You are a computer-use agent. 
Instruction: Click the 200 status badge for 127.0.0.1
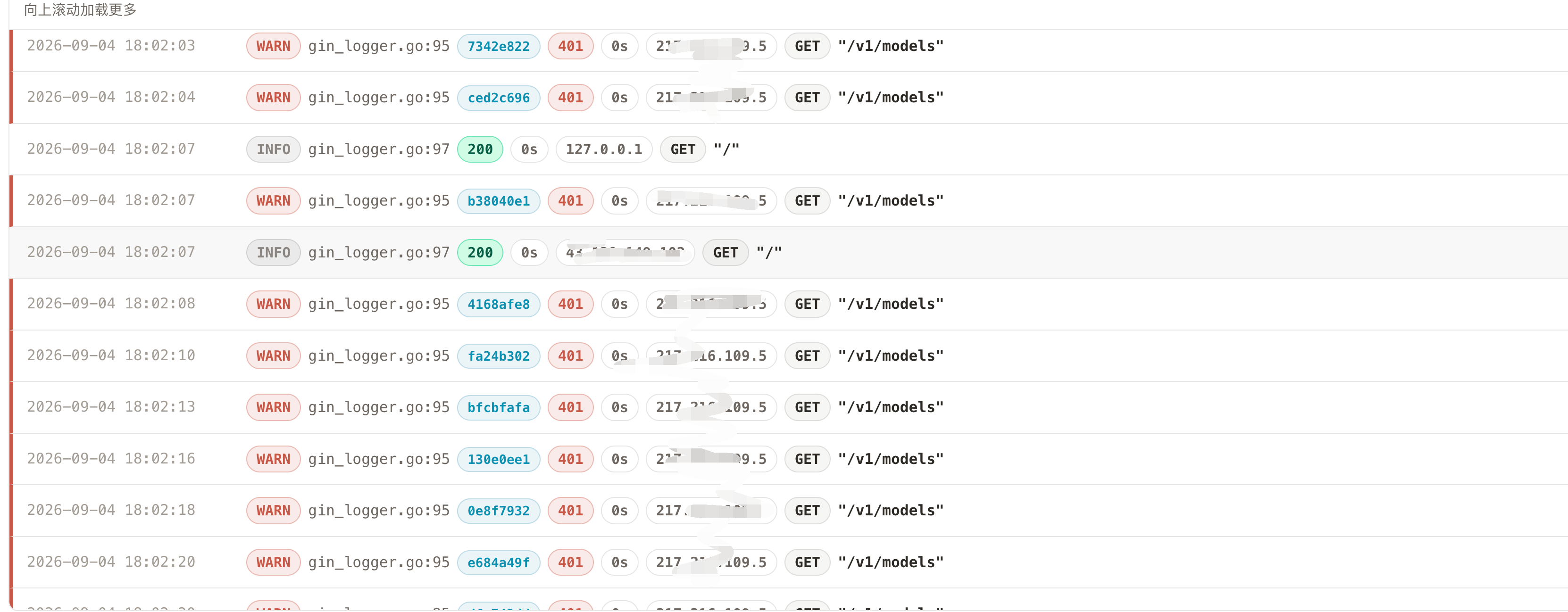coord(480,149)
